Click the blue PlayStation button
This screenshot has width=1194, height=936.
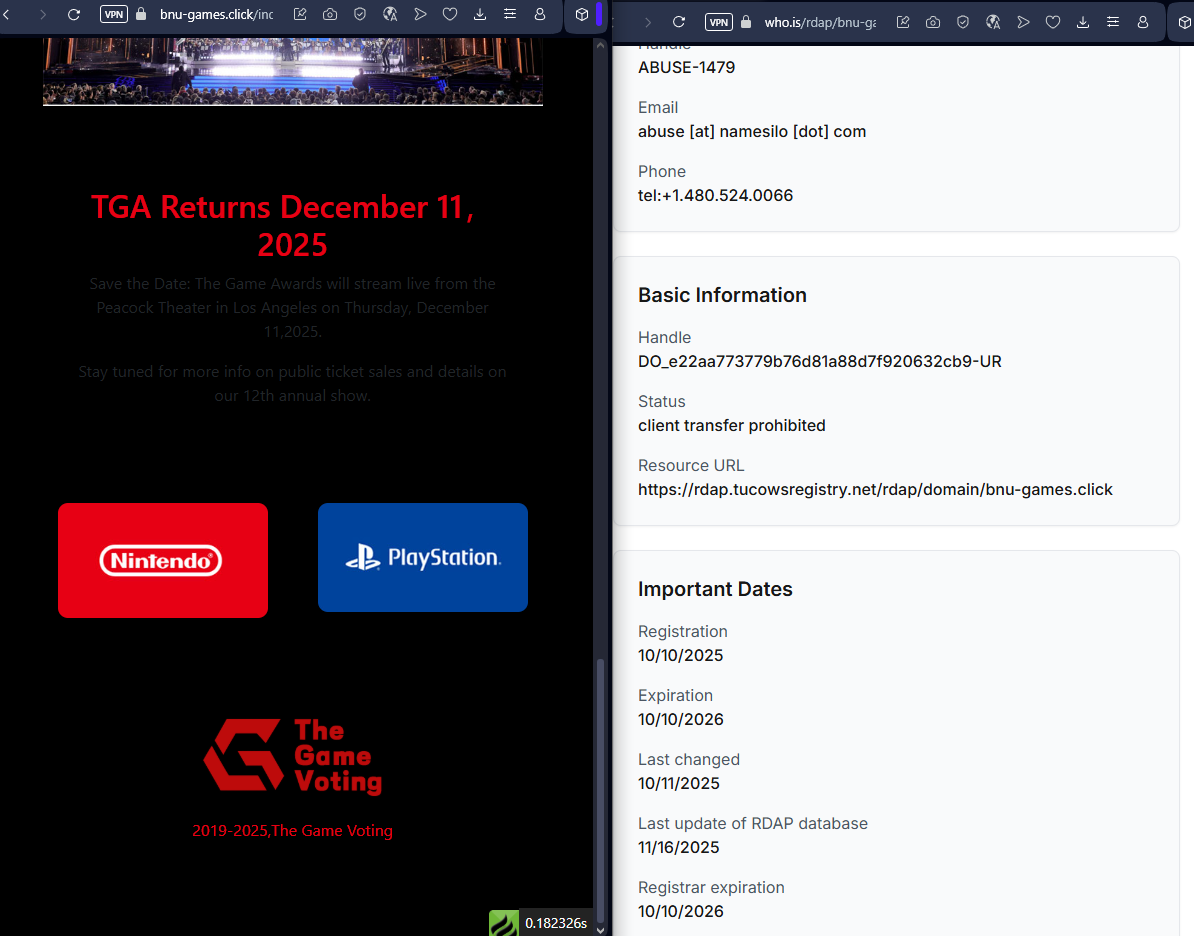point(422,557)
